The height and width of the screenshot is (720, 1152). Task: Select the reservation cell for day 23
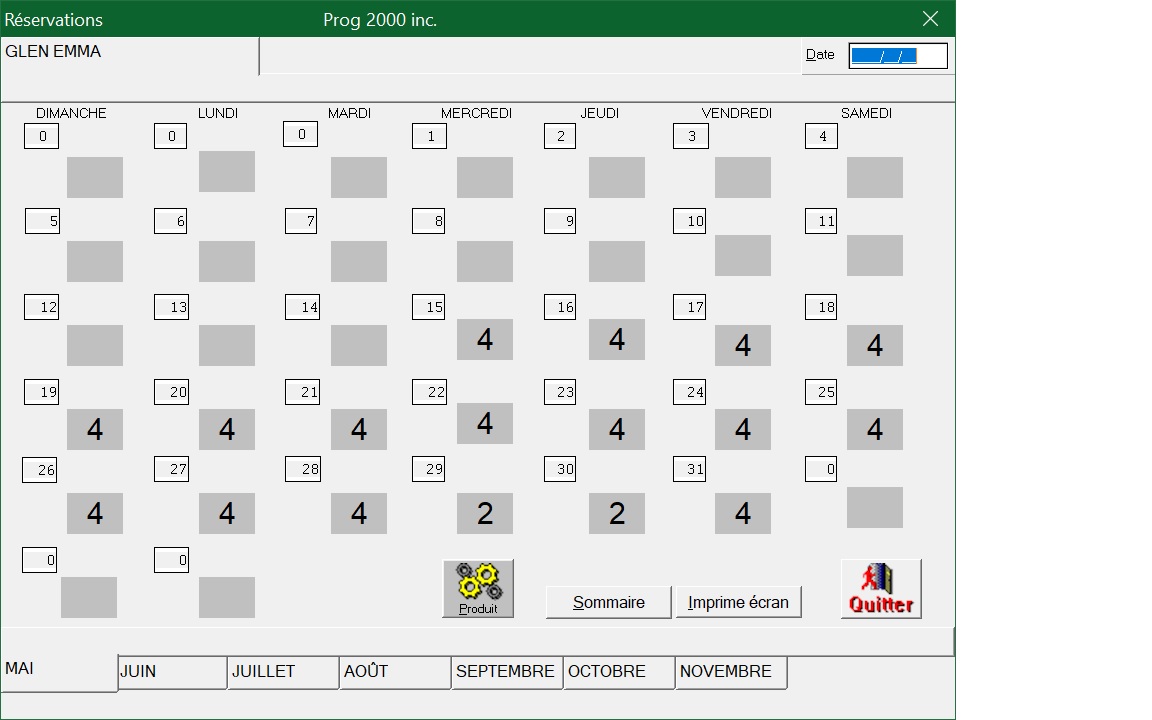(x=617, y=429)
